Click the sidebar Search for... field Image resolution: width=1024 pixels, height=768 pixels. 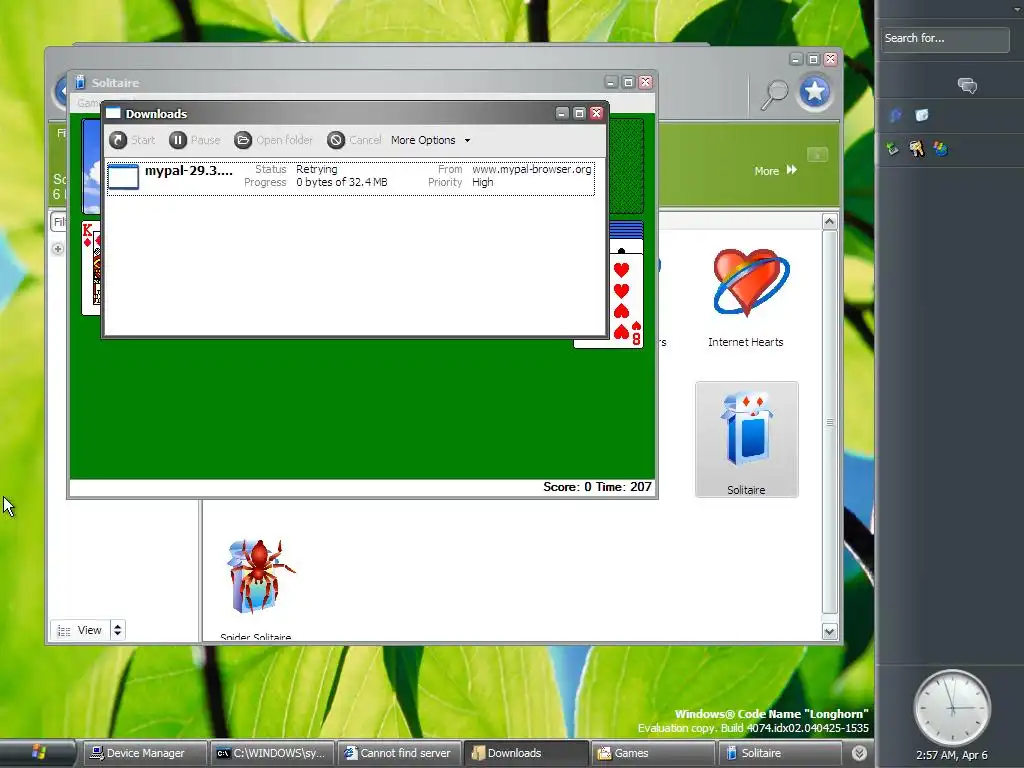[x=944, y=39]
